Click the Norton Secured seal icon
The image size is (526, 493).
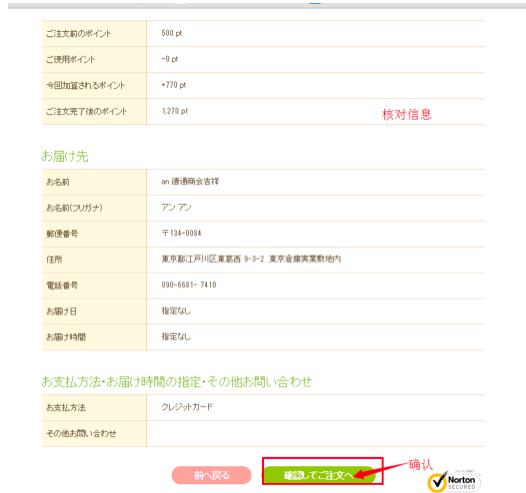454,481
